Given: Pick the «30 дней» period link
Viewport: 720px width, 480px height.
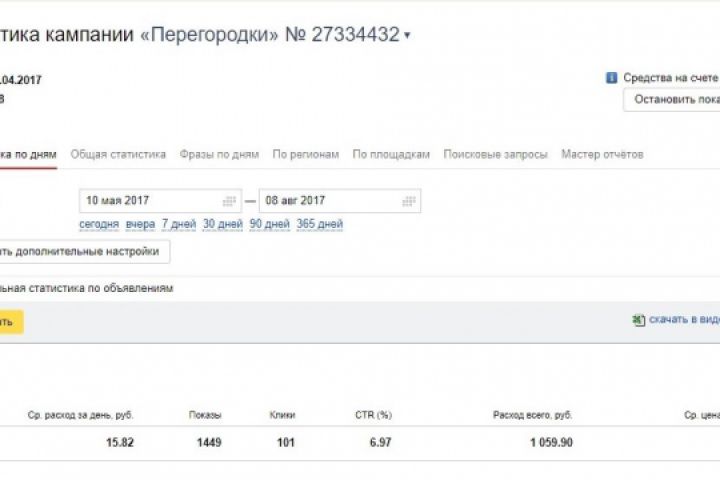Looking at the screenshot, I should point(223,224).
